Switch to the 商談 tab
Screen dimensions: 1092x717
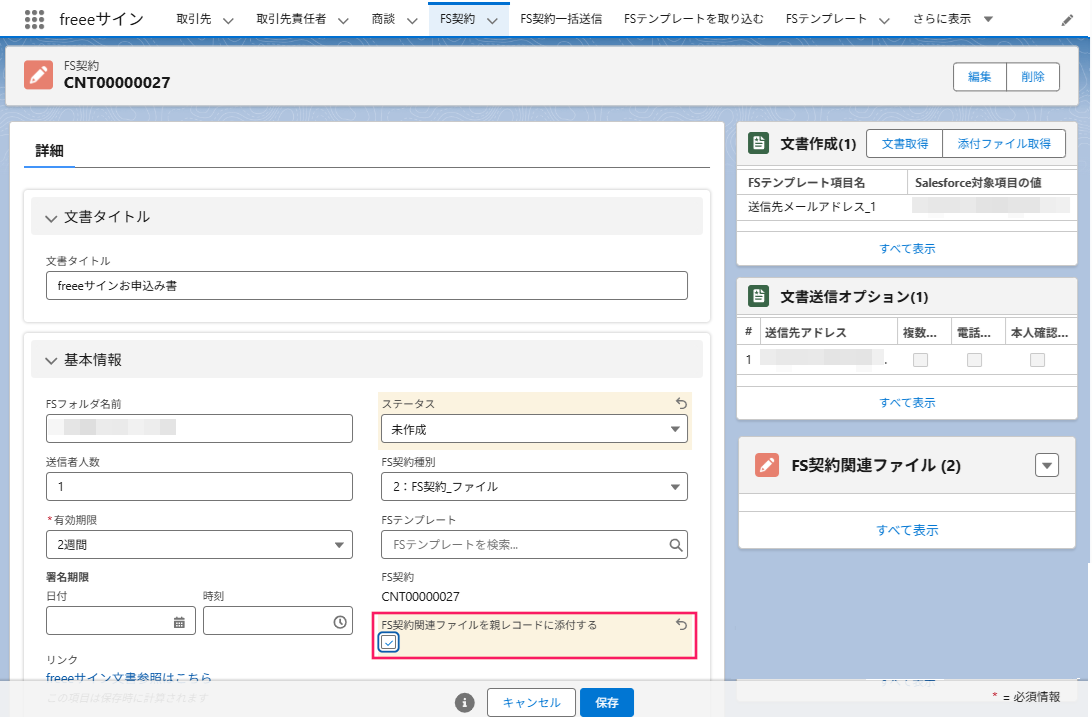tap(383, 19)
